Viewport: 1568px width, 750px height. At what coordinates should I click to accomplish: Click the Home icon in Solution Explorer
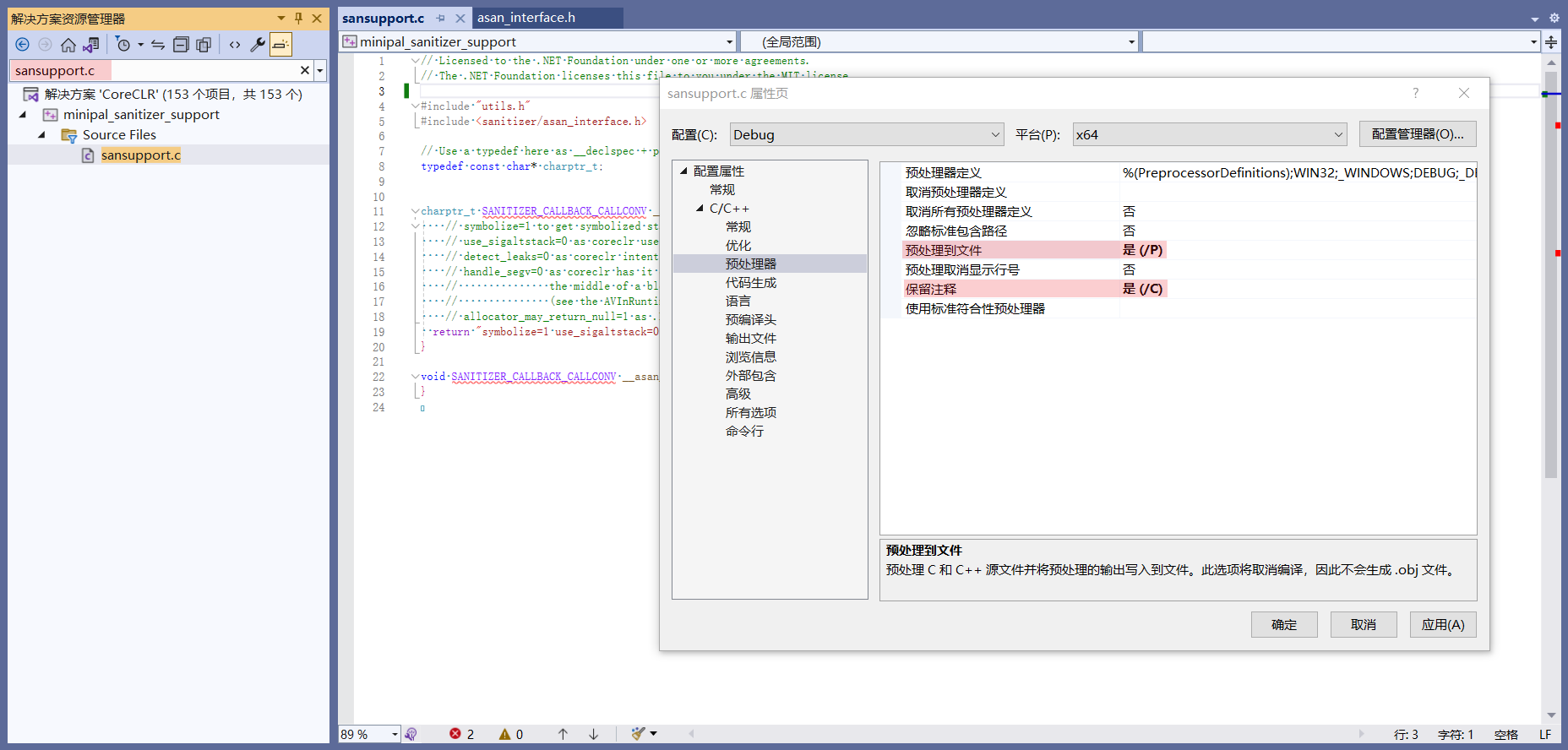coord(68,45)
